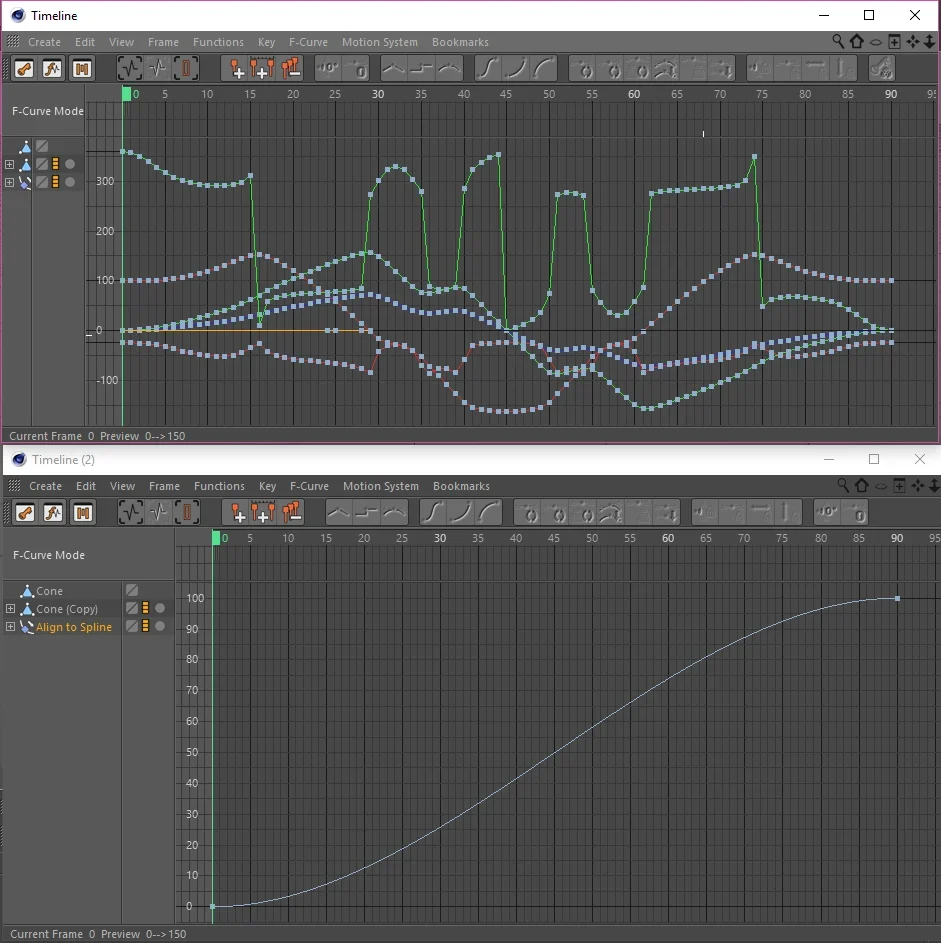Open Motion System menu in Timeline (2)
Screen dimensions: 941x943
tap(381, 486)
